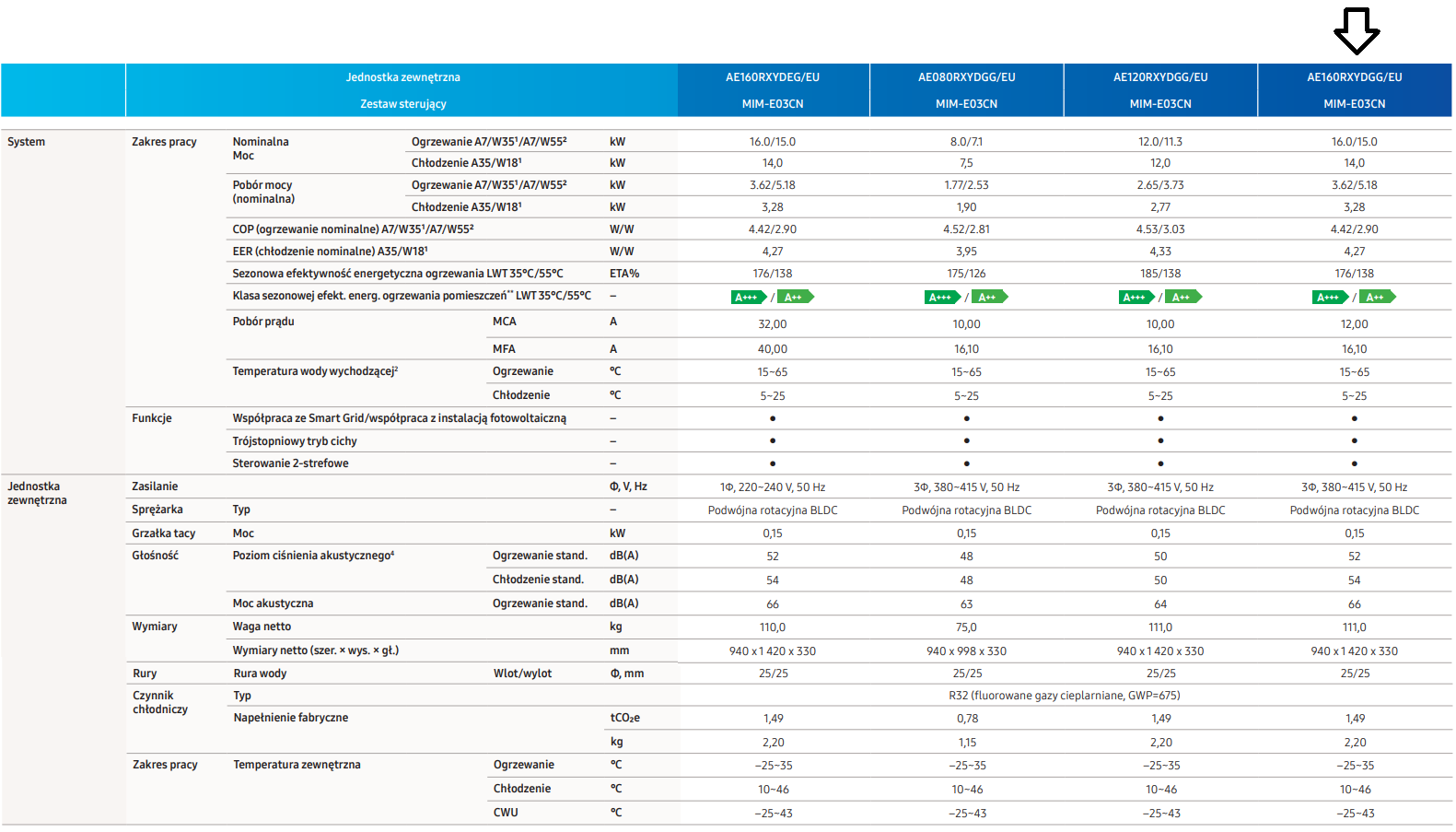Click the A+++ energy badge for AE160RXYDEG/EU
Screen dimensions: 1456x832
(x=749, y=297)
